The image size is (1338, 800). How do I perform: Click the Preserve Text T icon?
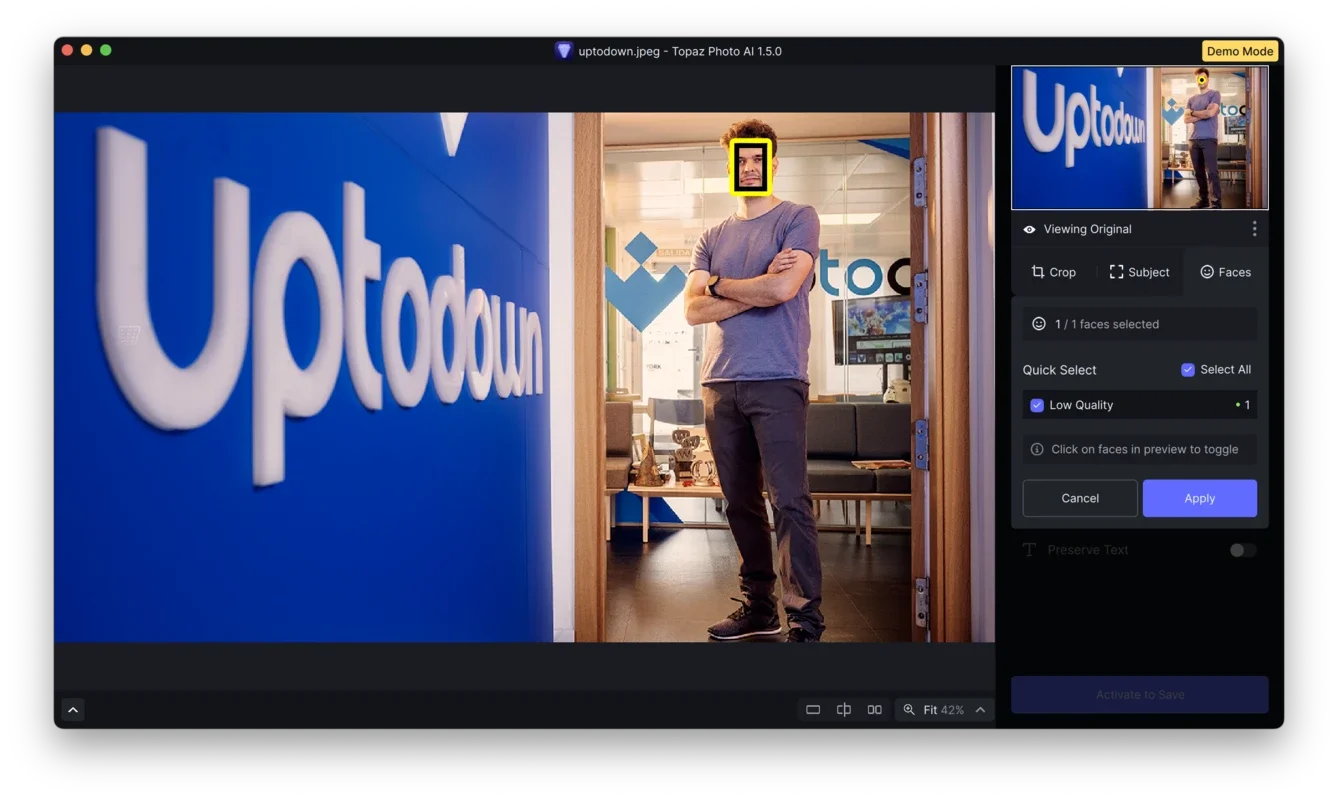(x=1029, y=550)
